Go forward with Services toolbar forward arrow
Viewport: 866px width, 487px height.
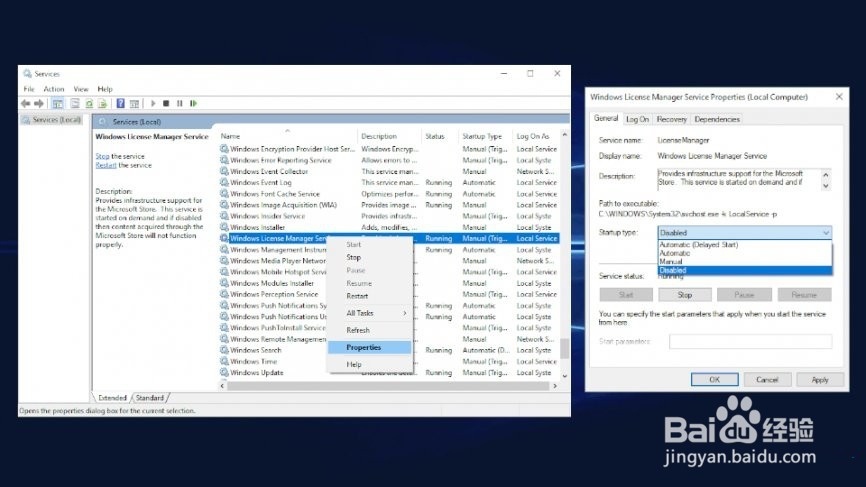tap(39, 103)
